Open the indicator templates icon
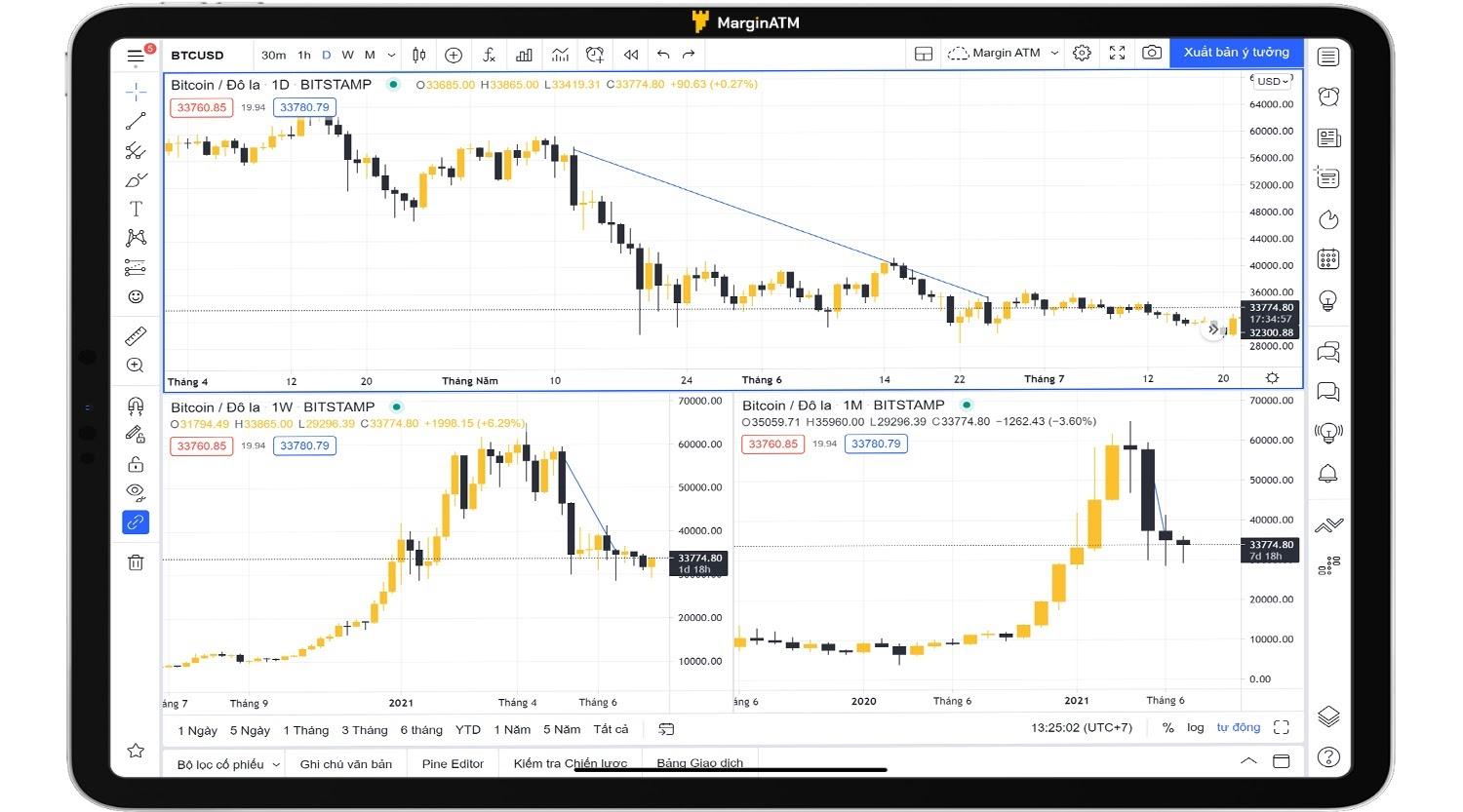Screen dimensions: 1463x812 [560, 56]
